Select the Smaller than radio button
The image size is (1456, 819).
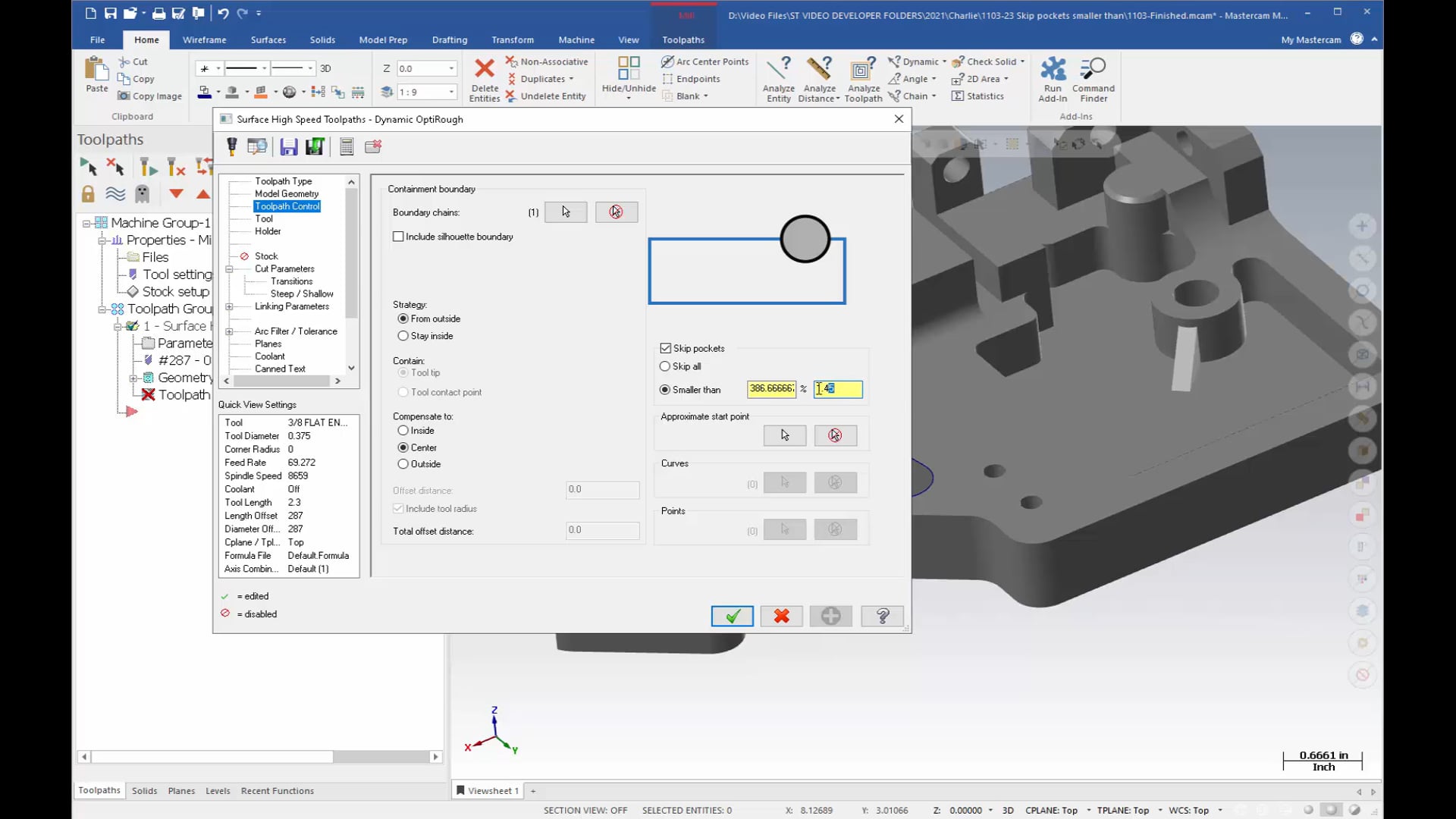click(x=665, y=389)
